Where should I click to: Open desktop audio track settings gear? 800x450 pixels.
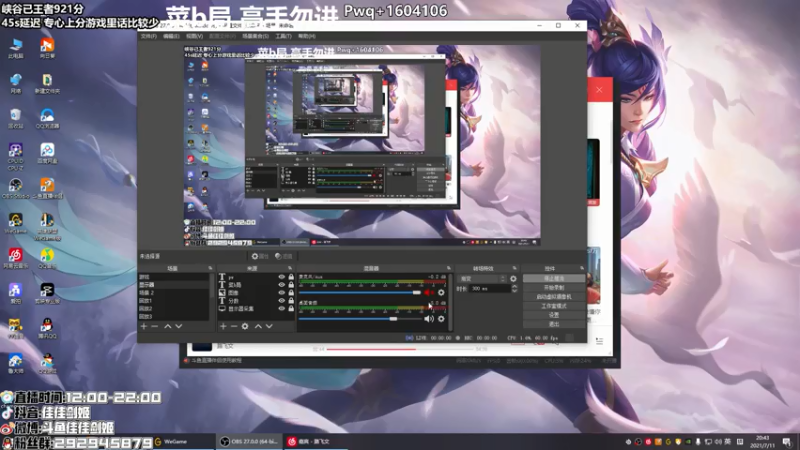click(x=441, y=319)
